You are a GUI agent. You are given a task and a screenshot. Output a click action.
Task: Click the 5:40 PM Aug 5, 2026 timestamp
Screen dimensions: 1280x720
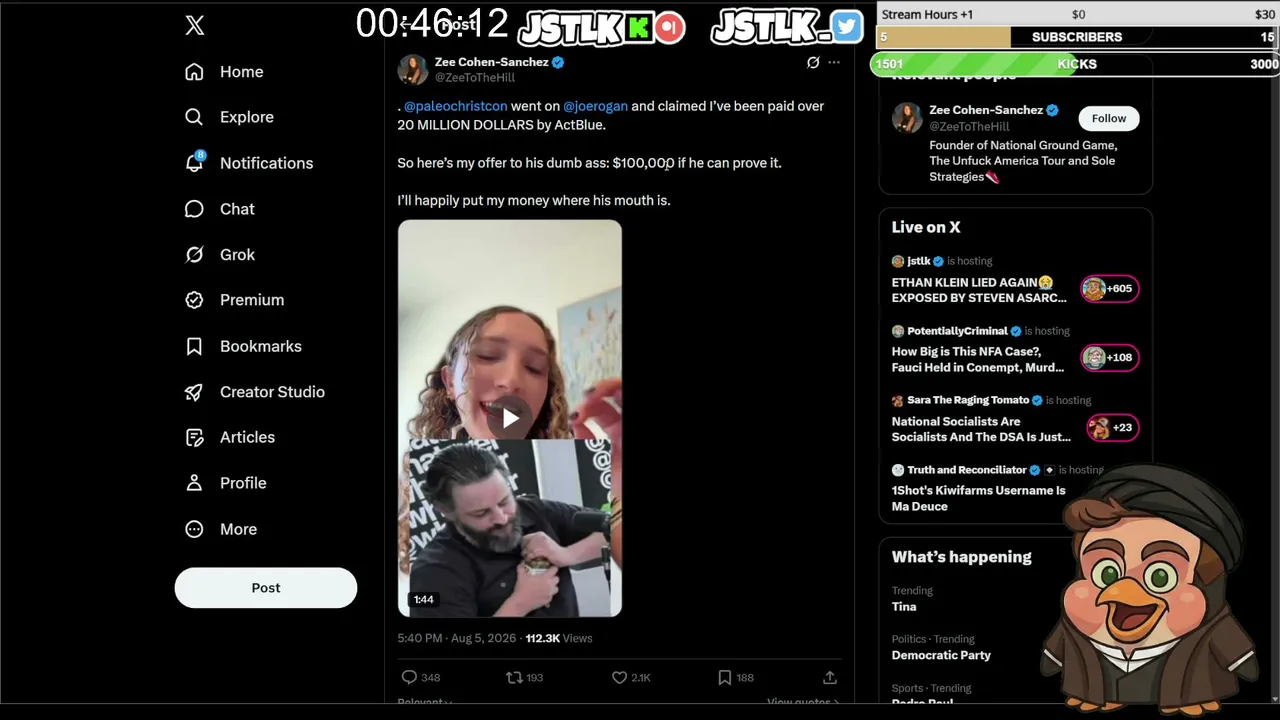point(456,638)
